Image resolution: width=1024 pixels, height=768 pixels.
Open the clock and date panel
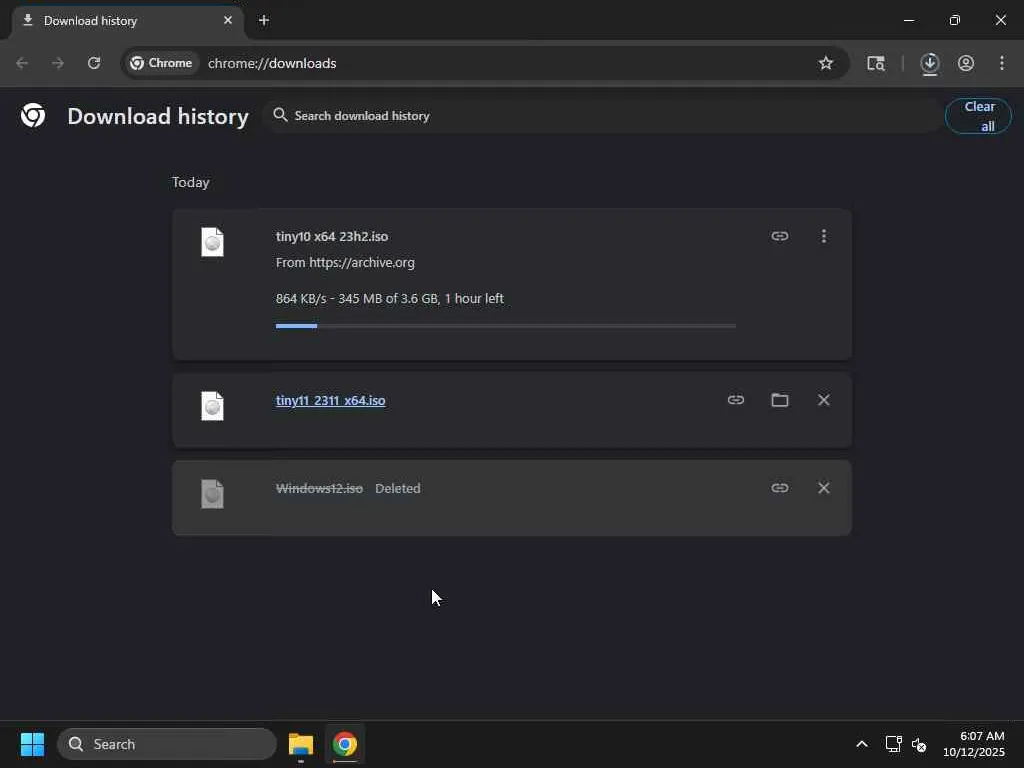[x=974, y=744]
